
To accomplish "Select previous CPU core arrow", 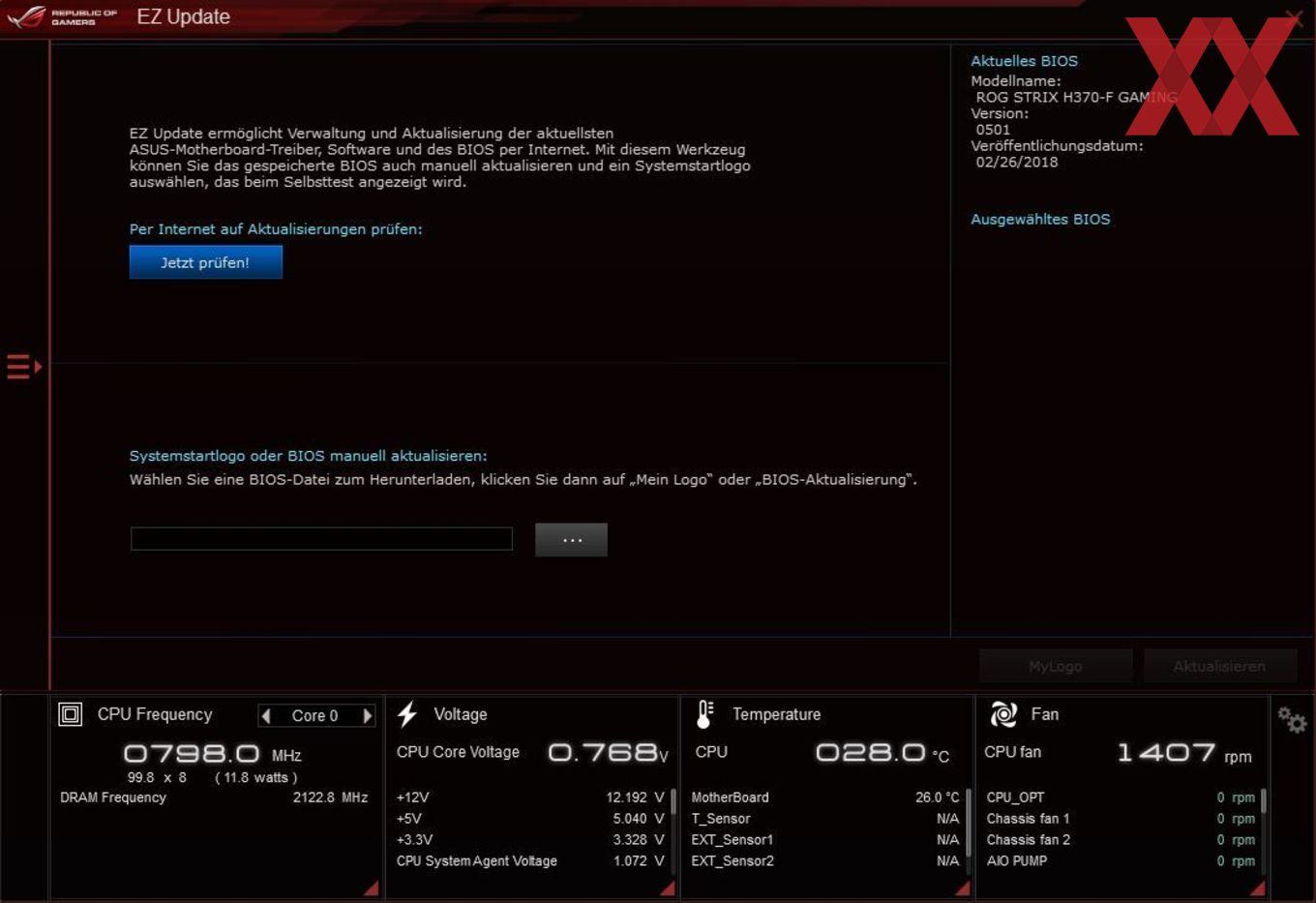I will click(x=266, y=715).
